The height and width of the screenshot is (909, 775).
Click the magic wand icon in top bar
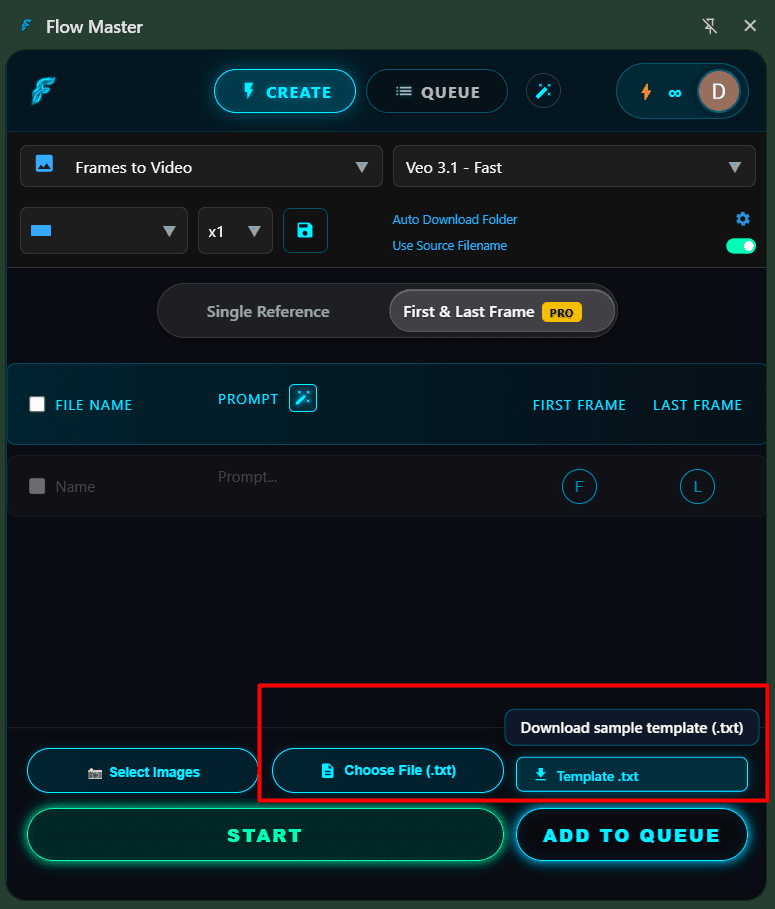(x=543, y=92)
